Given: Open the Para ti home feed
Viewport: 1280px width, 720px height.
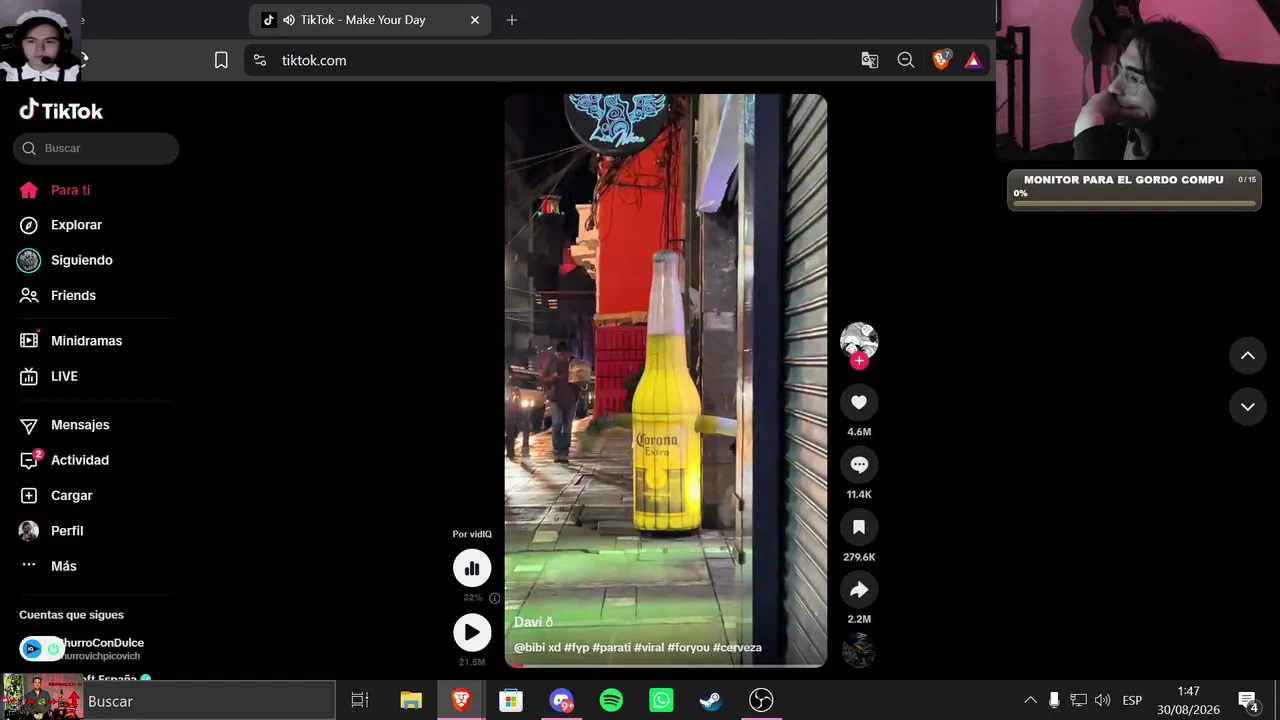Looking at the screenshot, I should tap(55, 190).
